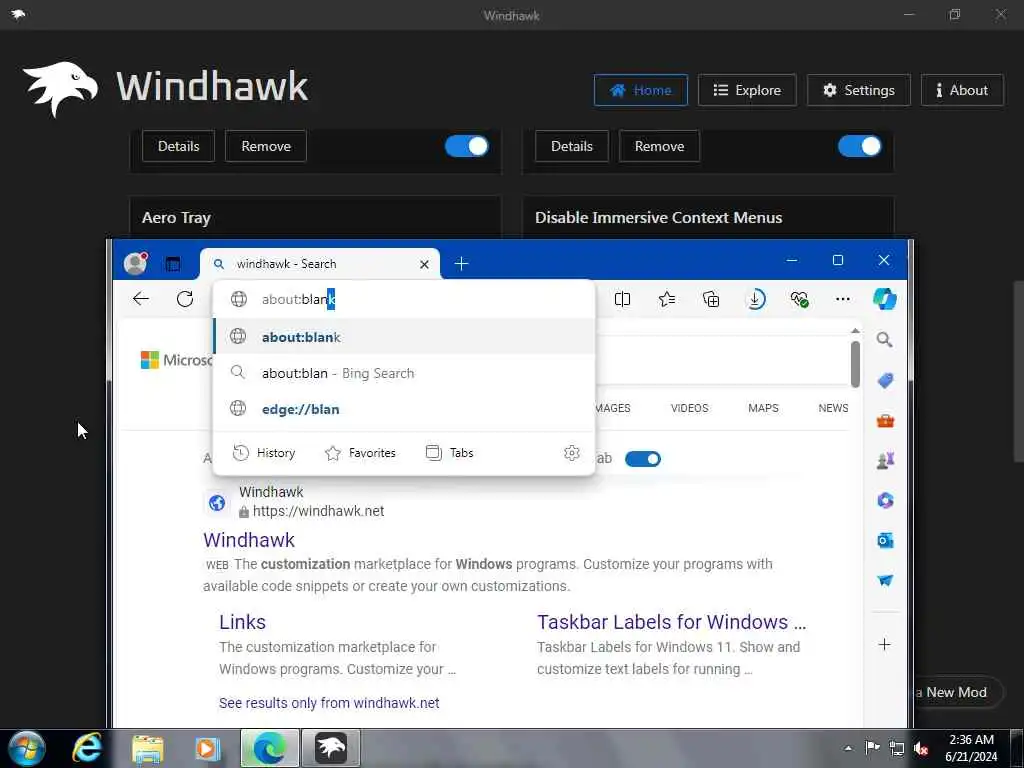The image size is (1024, 768).
Task: Open the Edge sidebar paper plane Drop icon
Action: [885, 581]
